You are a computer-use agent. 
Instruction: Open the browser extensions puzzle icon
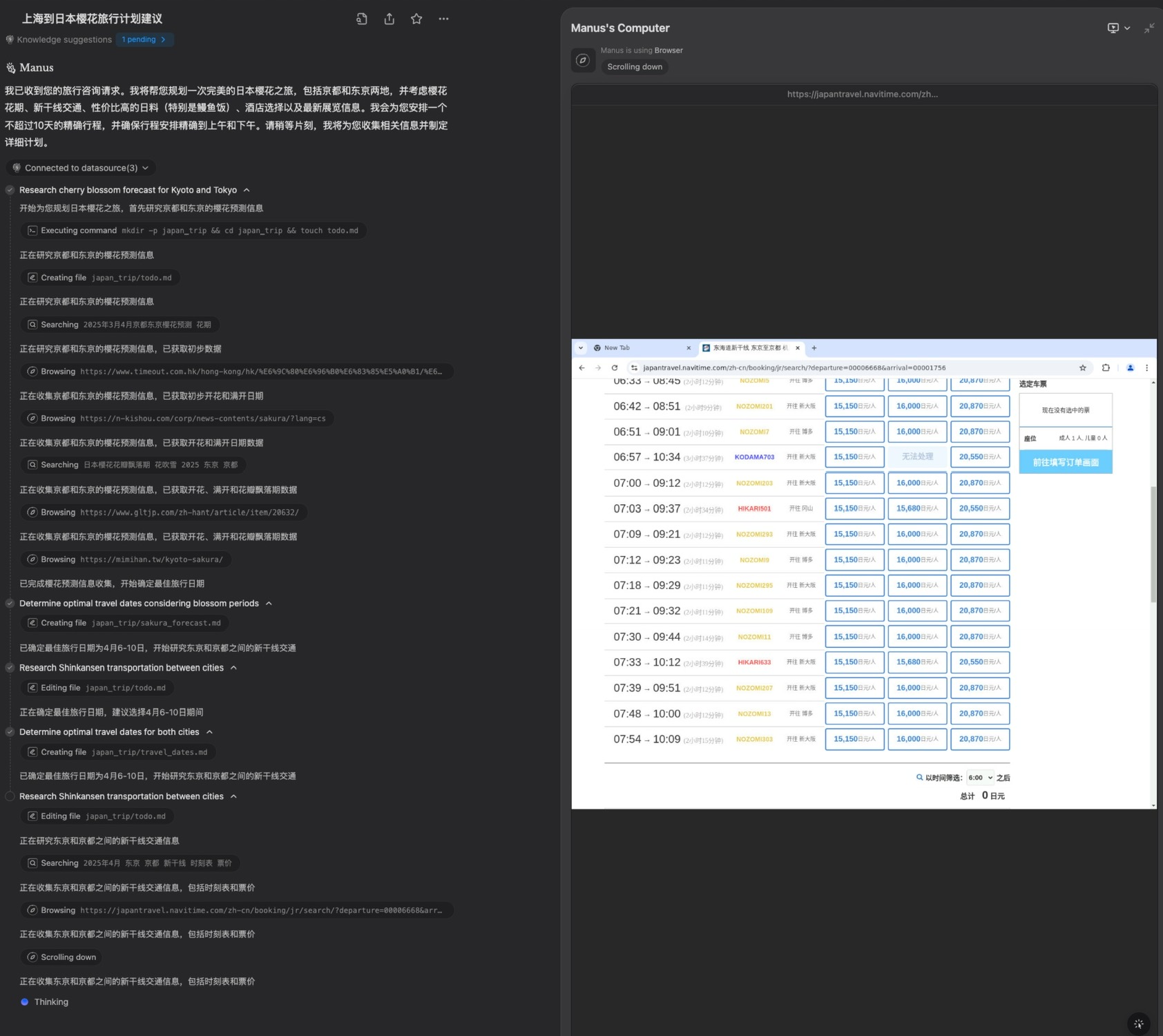(1106, 368)
